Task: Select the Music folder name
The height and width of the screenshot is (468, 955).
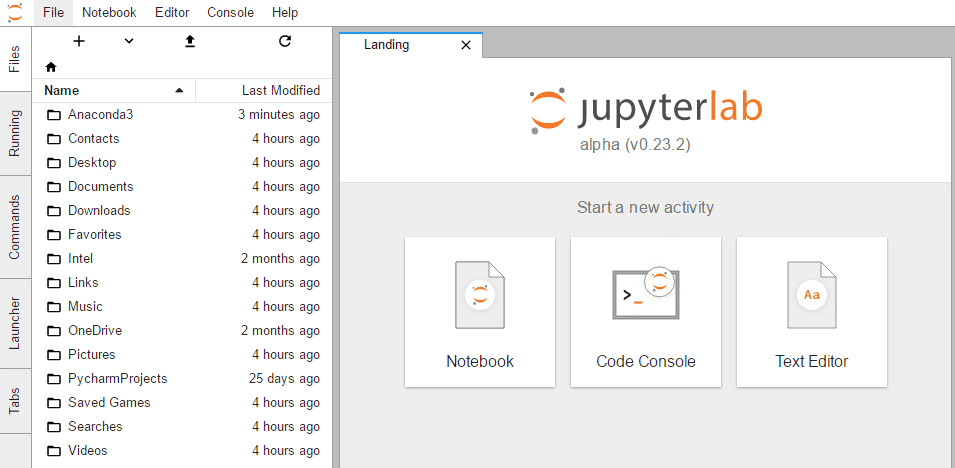Action: 85,307
